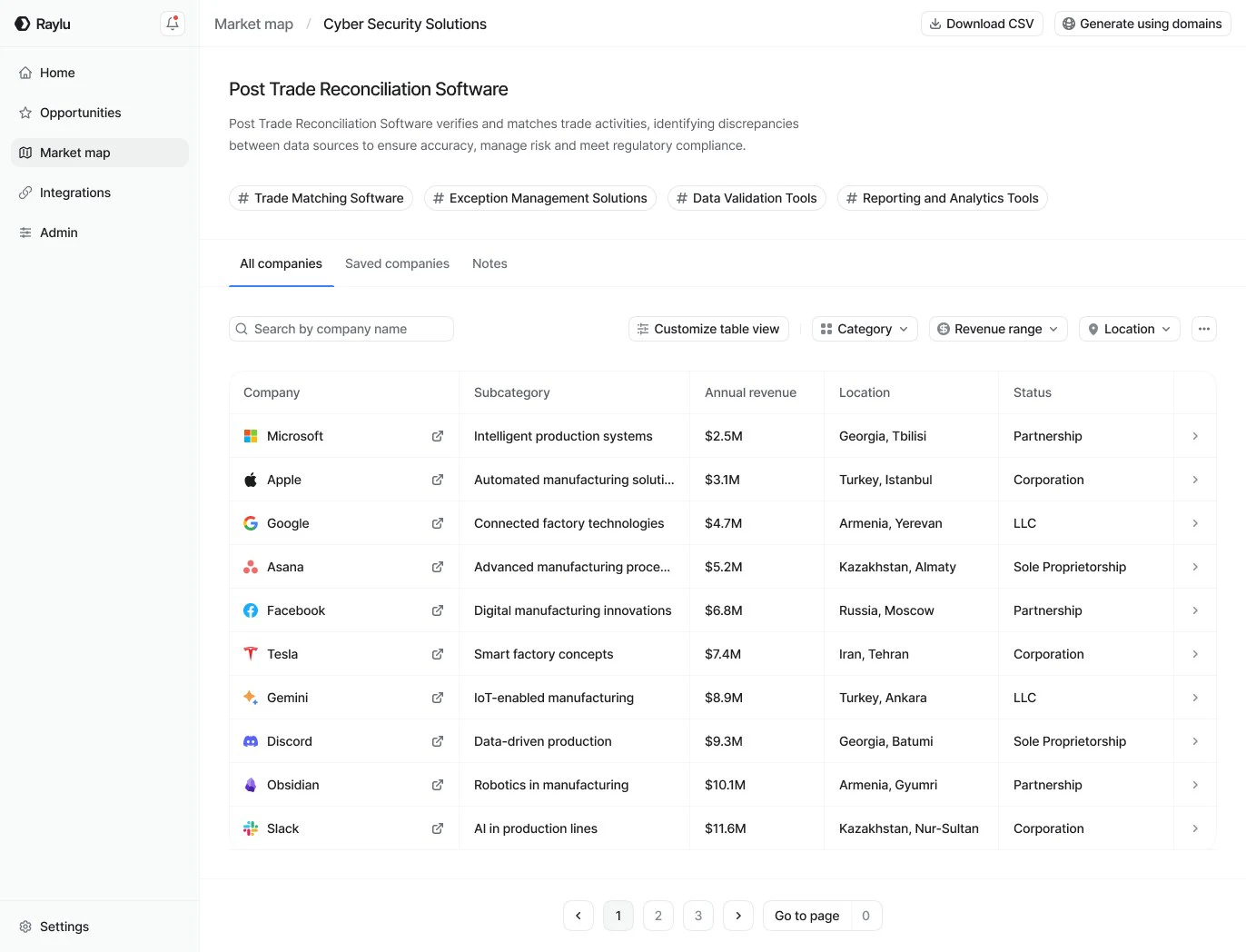The height and width of the screenshot is (952, 1246).
Task: Expand the Tesla row chevron
Action: (1195, 654)
